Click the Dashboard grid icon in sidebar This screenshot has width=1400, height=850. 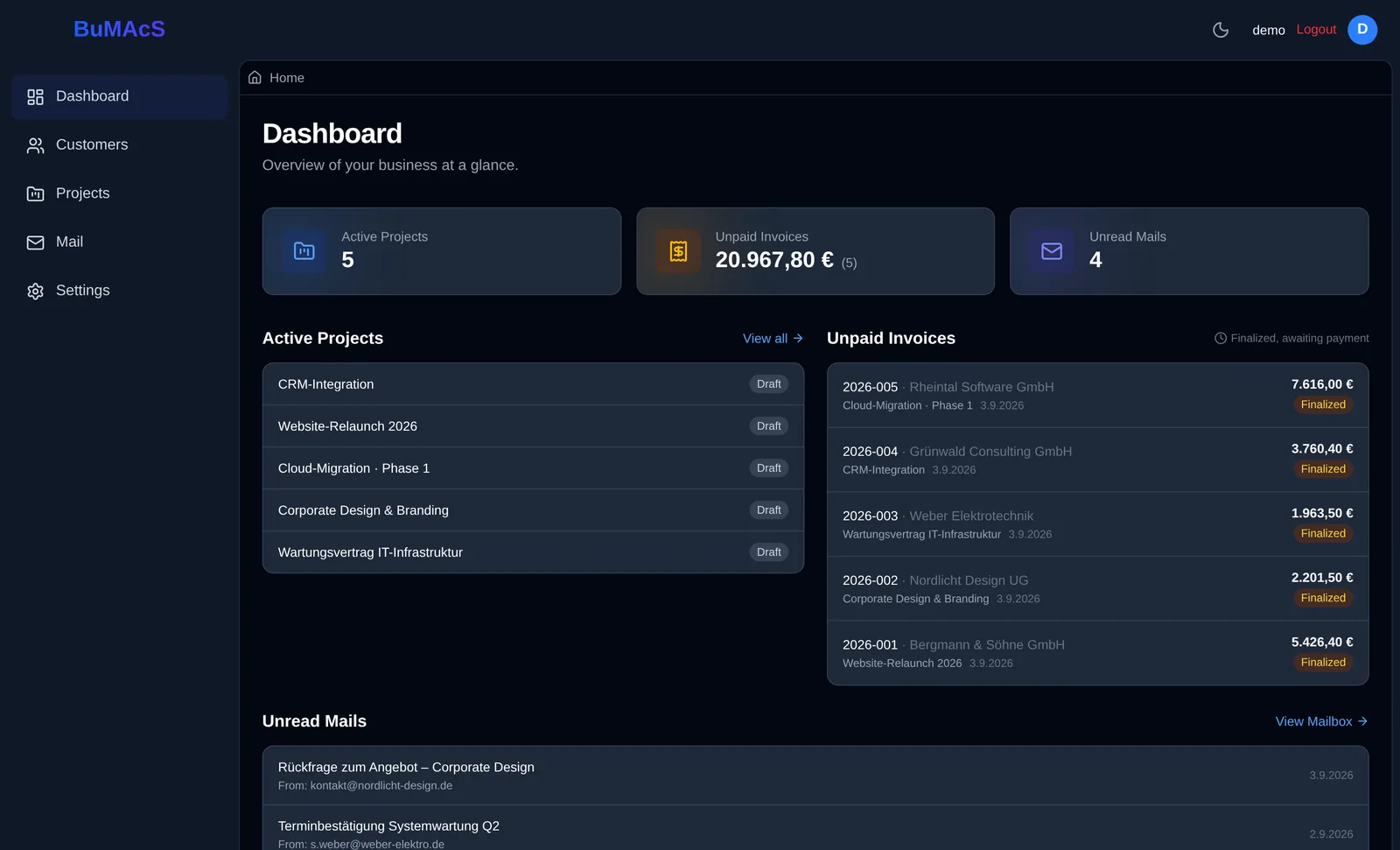[35, 97]
